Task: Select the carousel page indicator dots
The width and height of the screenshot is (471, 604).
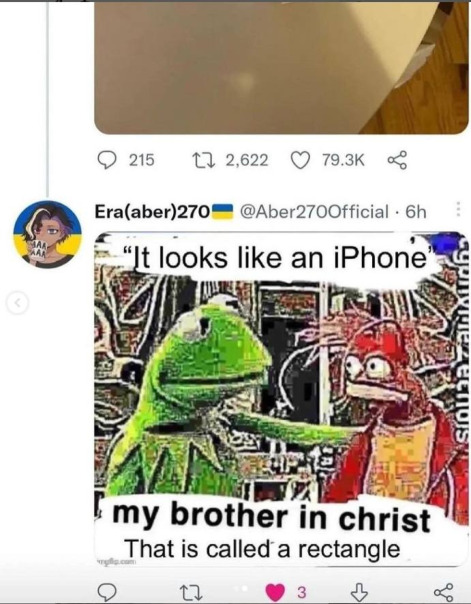Action: (x=240, y=588)
